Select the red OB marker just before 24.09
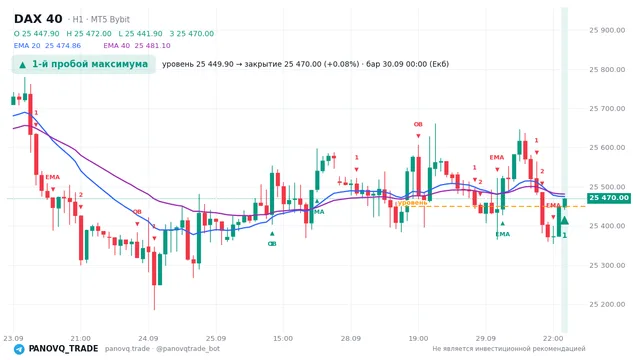Screen dimensions: 640x360 tap(137, 211)
